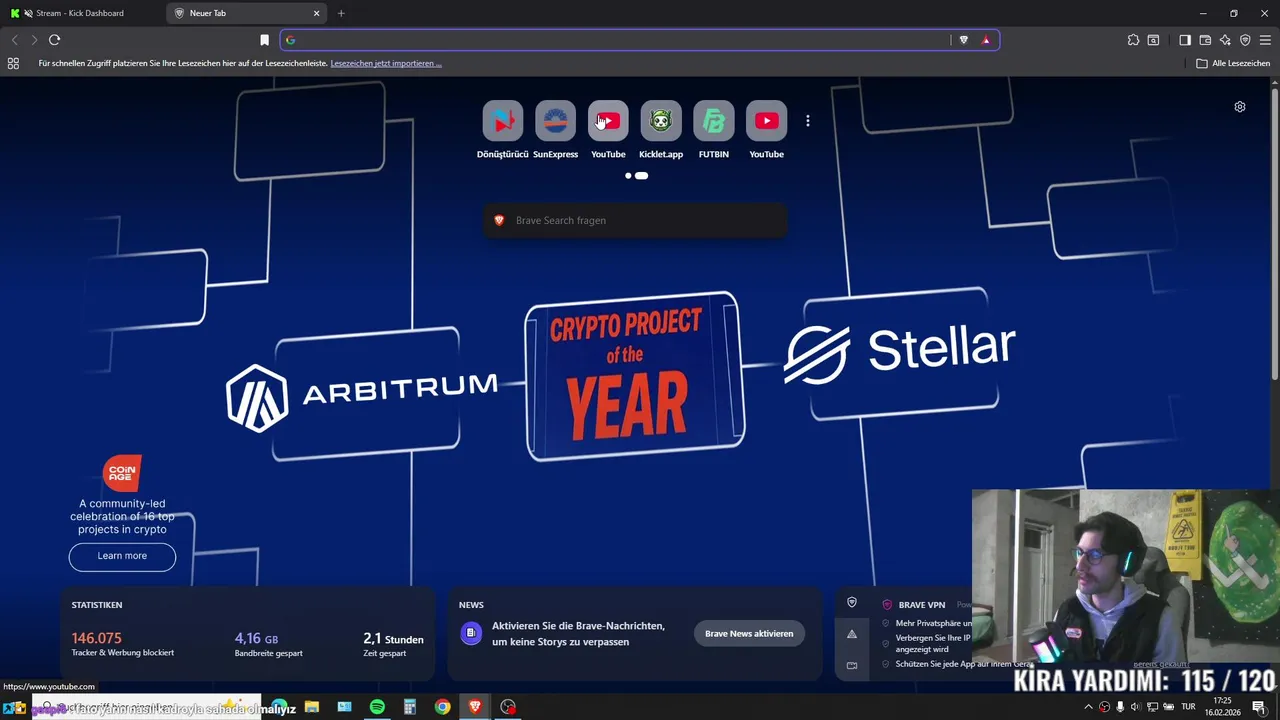Open the notification center icon
The width and height of the screenshot is (1280, 720).
click(x=1258, y=707)
